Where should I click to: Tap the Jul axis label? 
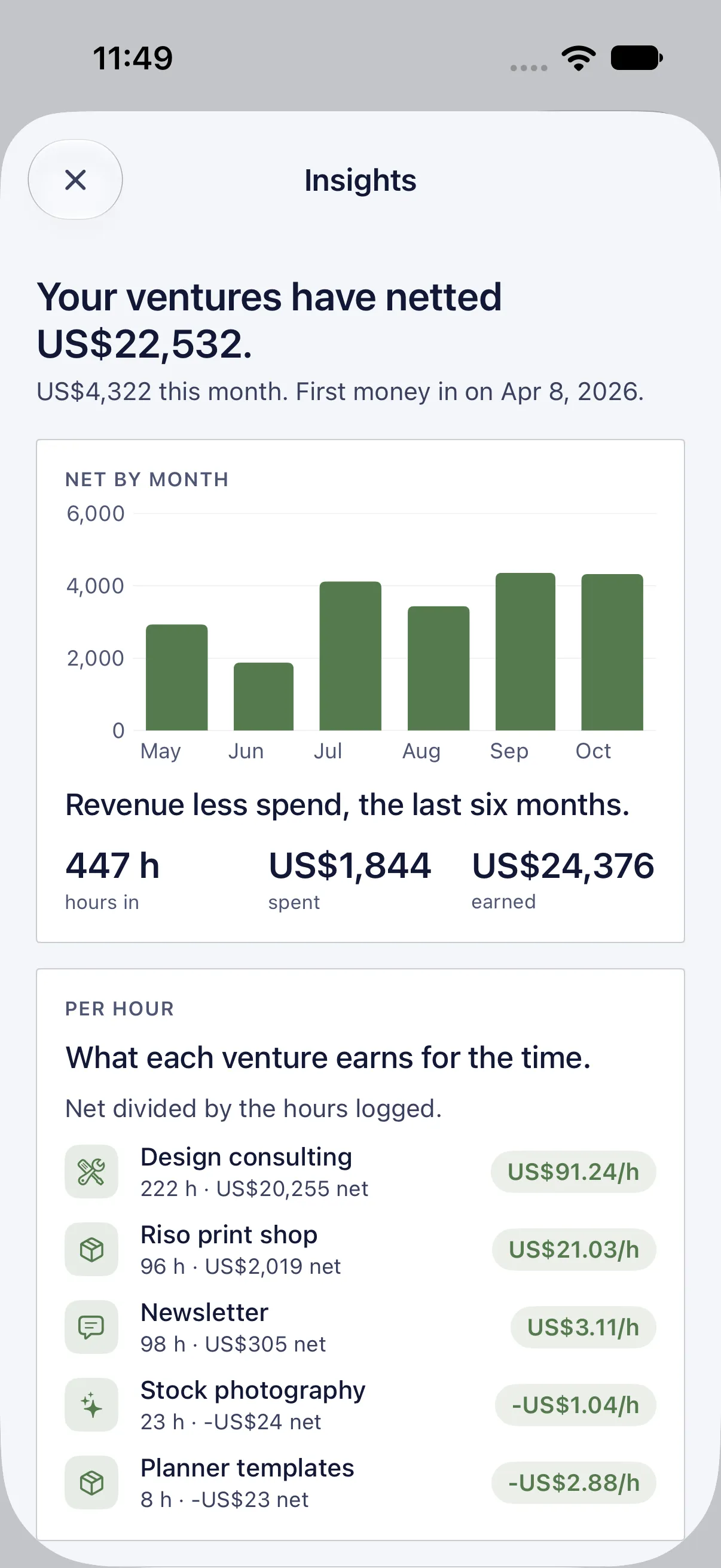click(328, 751)
